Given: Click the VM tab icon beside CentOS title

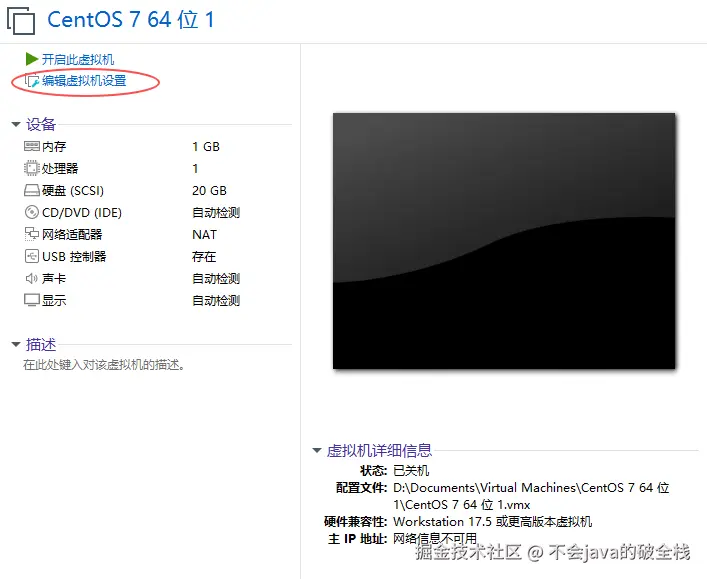Looking at the screenshot, I should tap(21, 21).
